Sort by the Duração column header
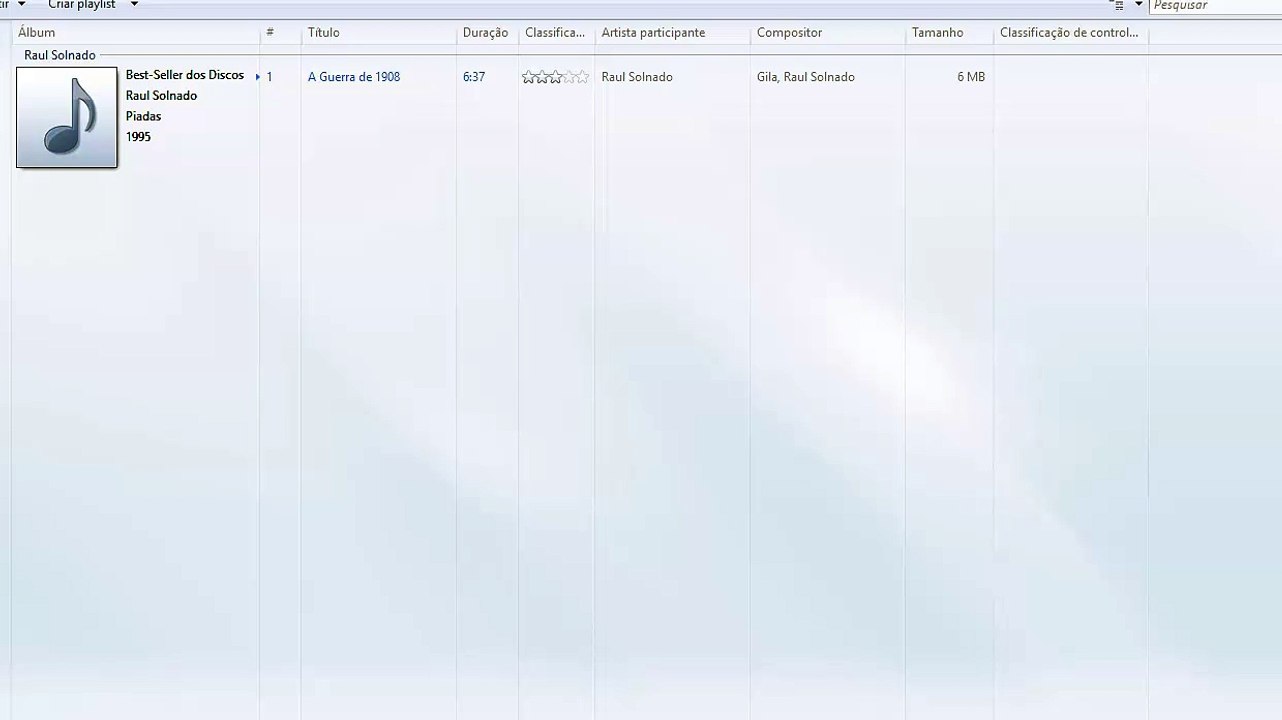The width and height of the screenshot is (1282, 720). (x=487, y=33)
